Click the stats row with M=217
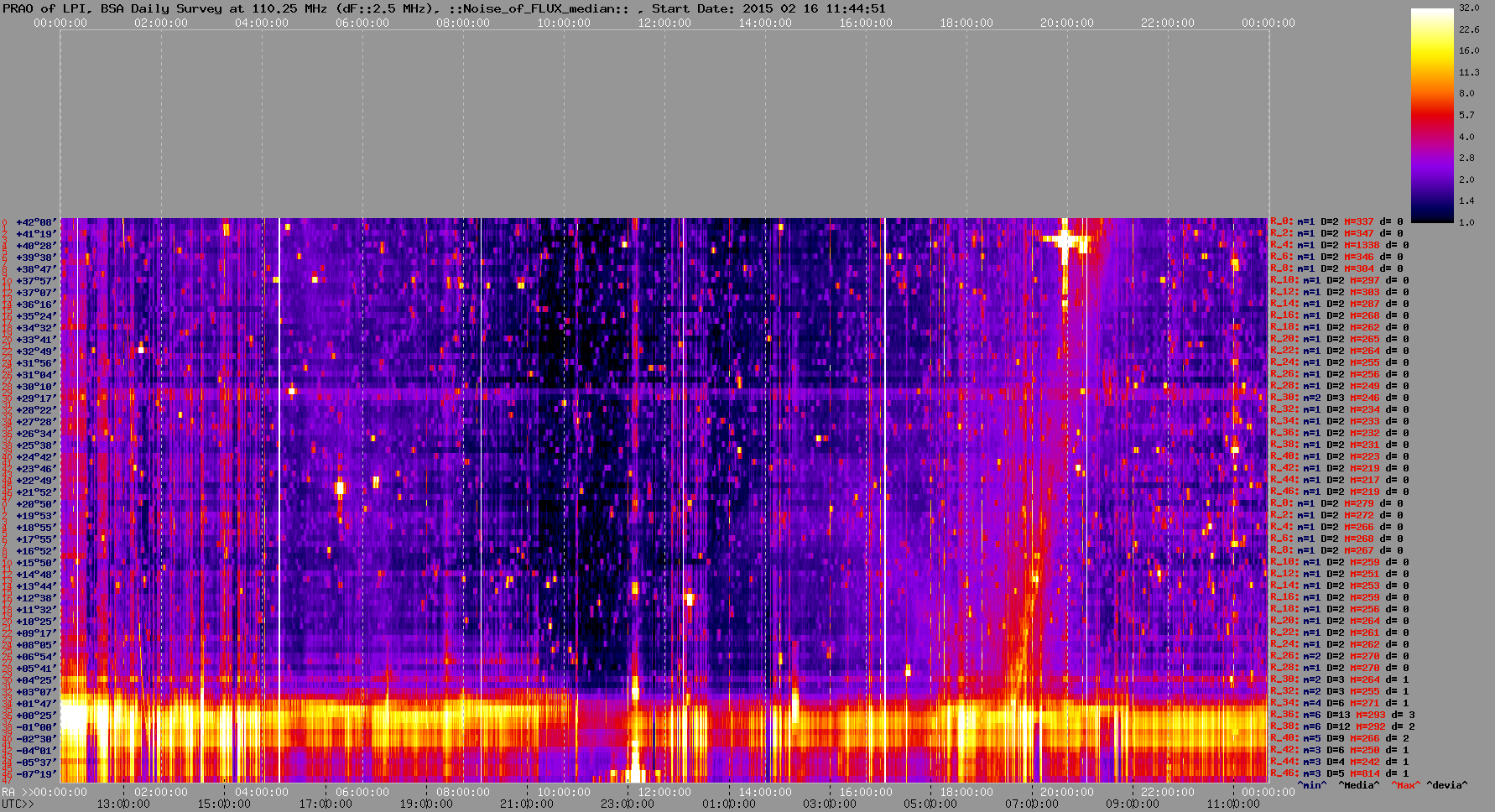The width and height of the screenshot is (1495, 812). click(1340, 481)
